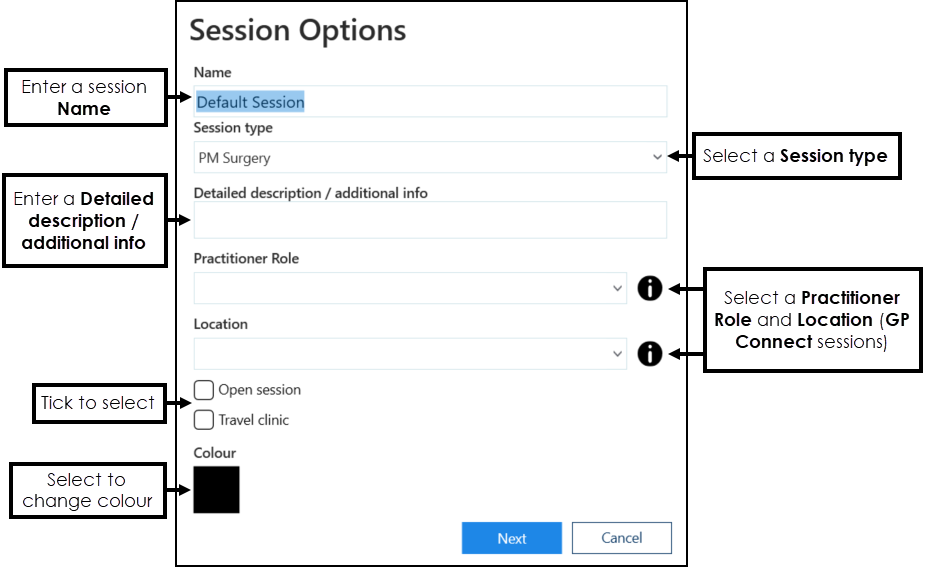Focus the Detailed description text box

[x=430, y=220]
